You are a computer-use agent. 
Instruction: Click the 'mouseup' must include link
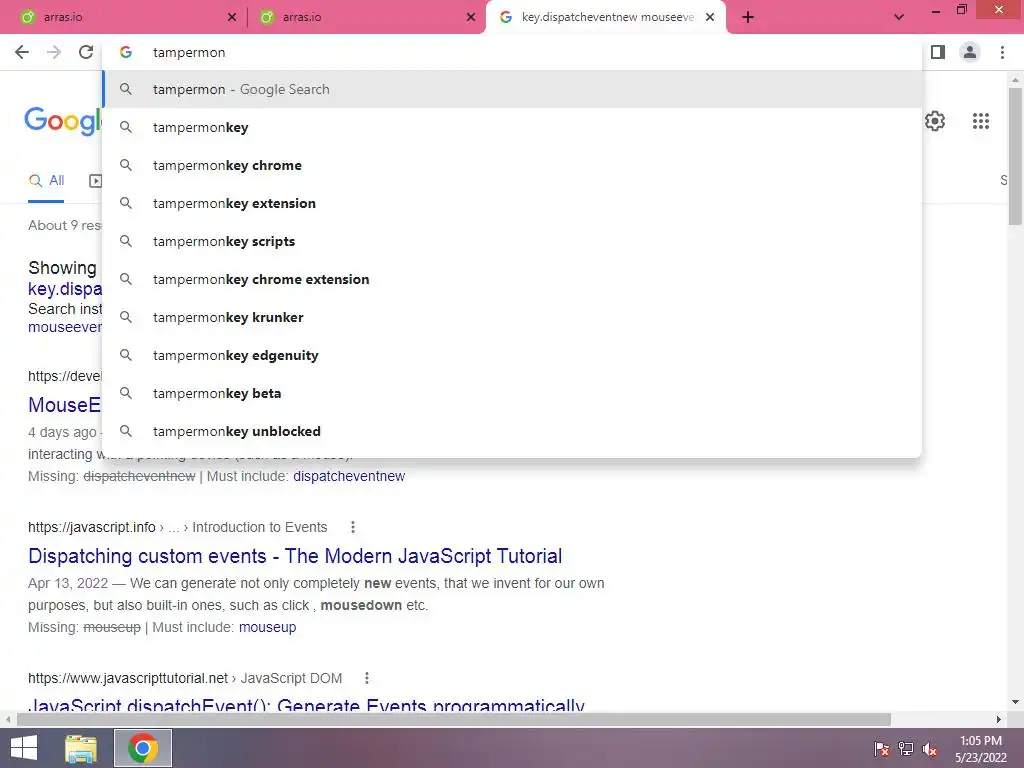[267, 627]
